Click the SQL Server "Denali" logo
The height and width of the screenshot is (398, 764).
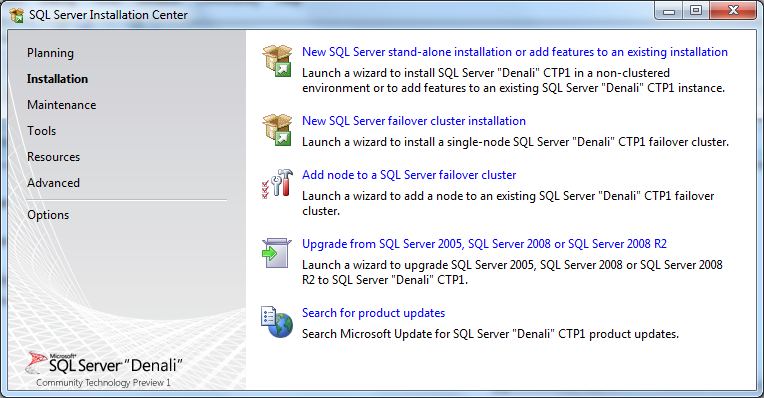[104, 364]
